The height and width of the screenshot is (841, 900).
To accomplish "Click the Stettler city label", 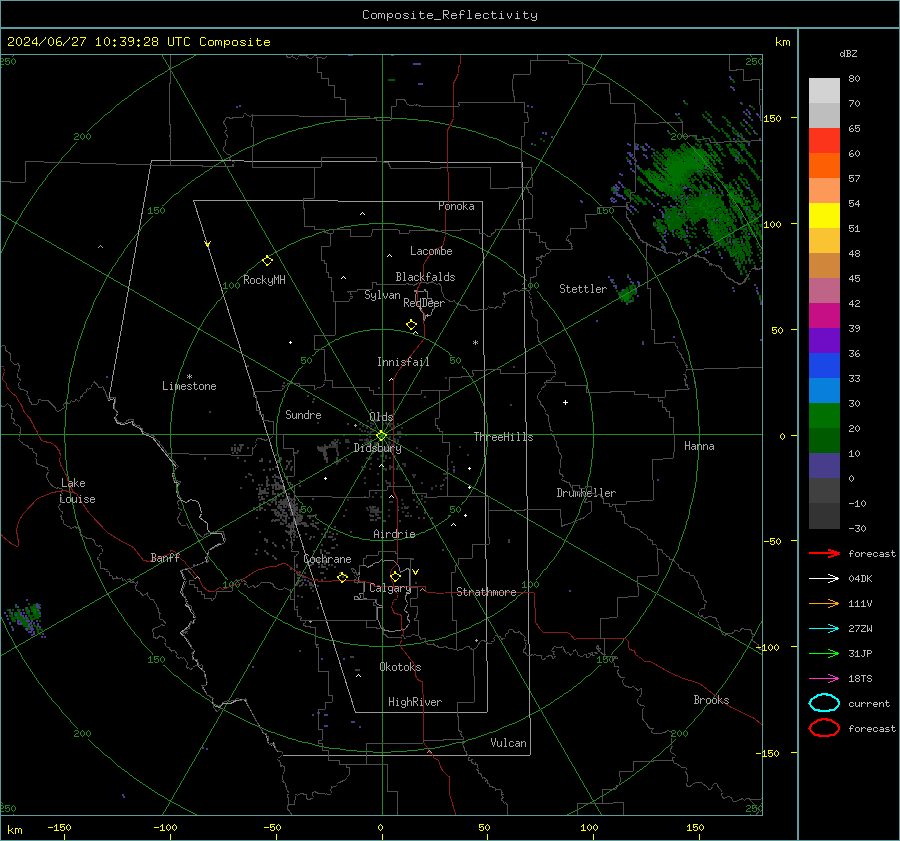I will [x=583, y=289].
